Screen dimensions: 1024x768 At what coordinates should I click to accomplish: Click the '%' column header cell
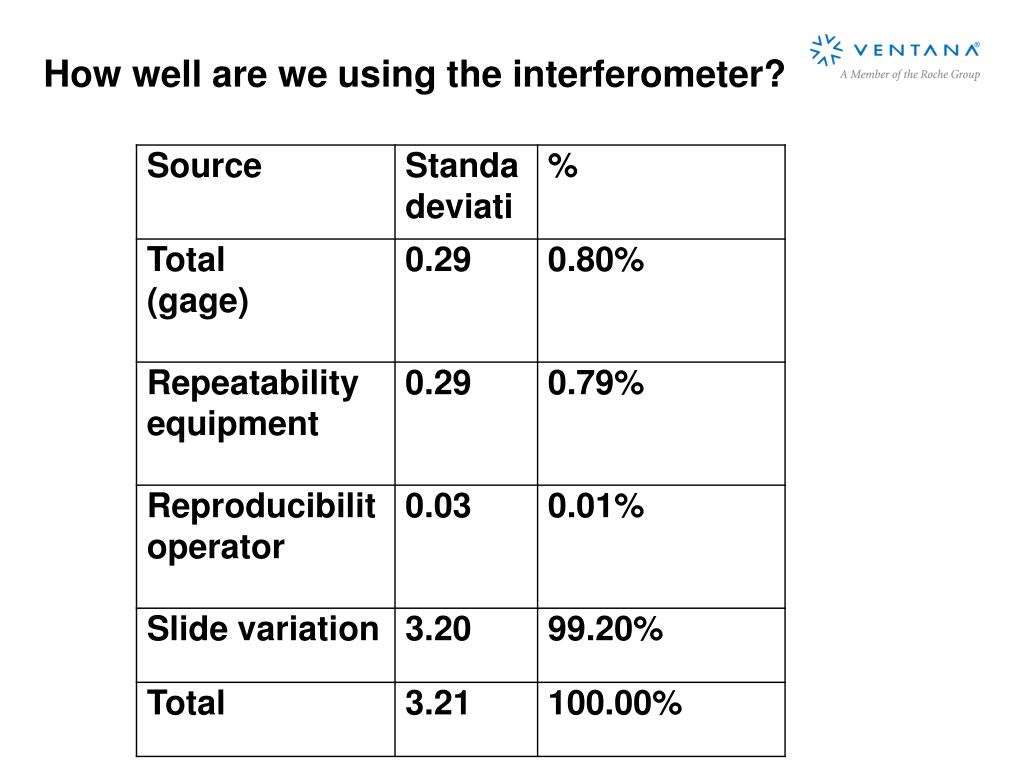(661, 192)
